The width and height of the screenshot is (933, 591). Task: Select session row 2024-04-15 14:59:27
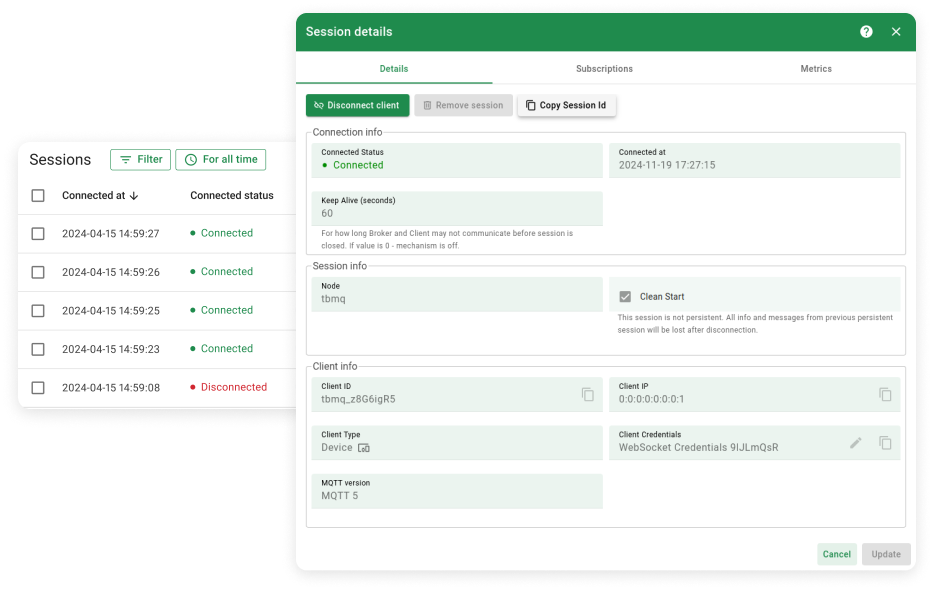[x=38, y=234]
